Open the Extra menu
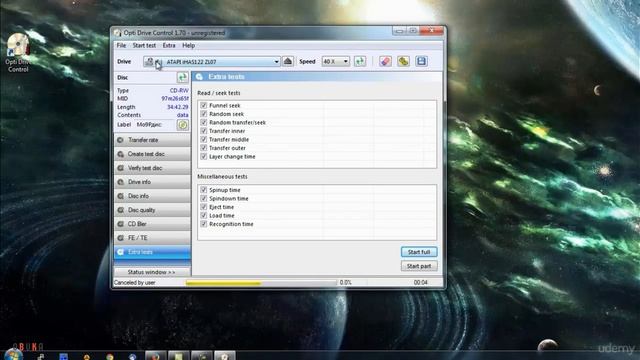Screen dimensions: 640x360 point(169,45)
